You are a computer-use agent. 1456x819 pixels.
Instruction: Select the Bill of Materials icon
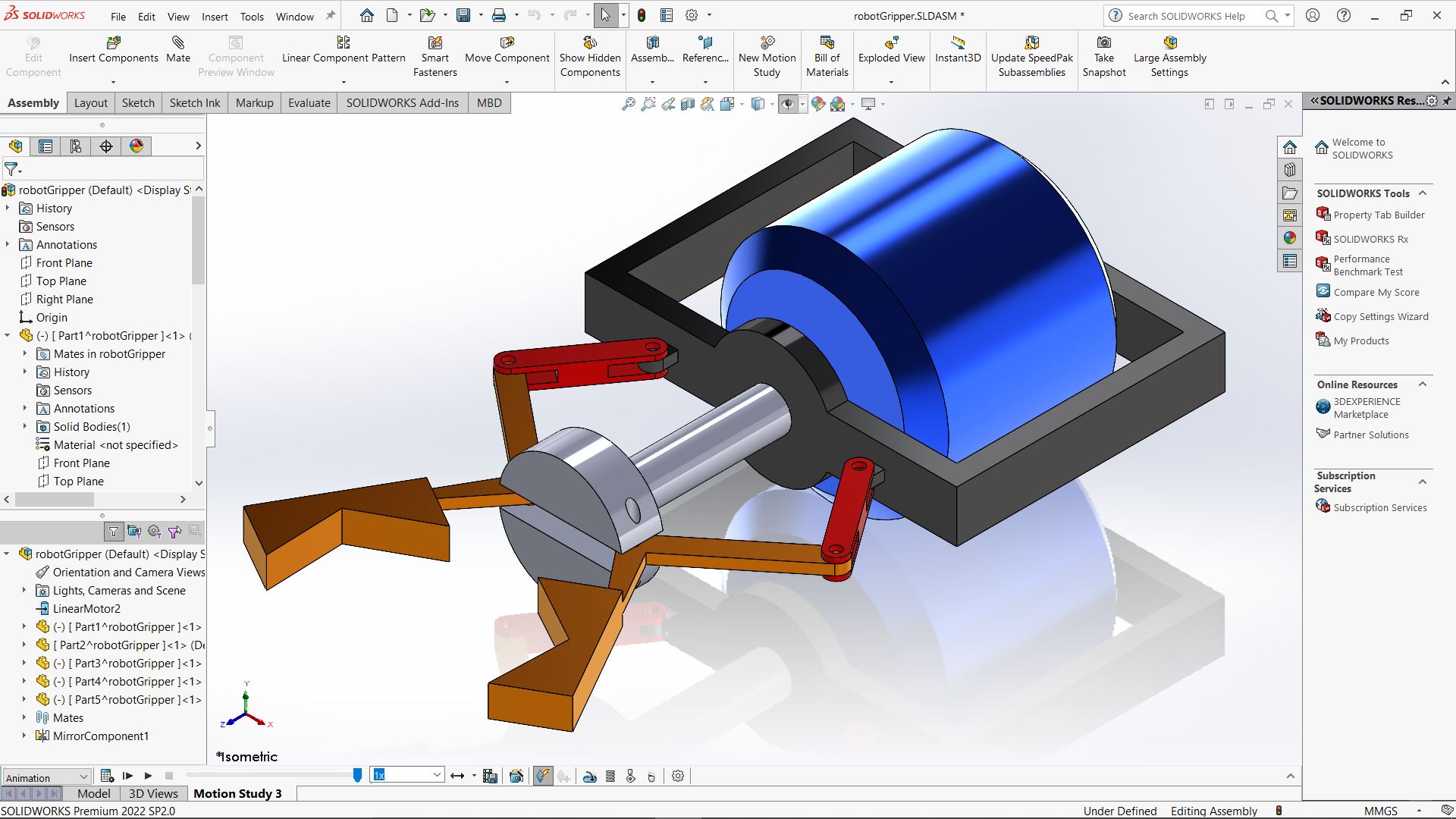click(827, 43)
